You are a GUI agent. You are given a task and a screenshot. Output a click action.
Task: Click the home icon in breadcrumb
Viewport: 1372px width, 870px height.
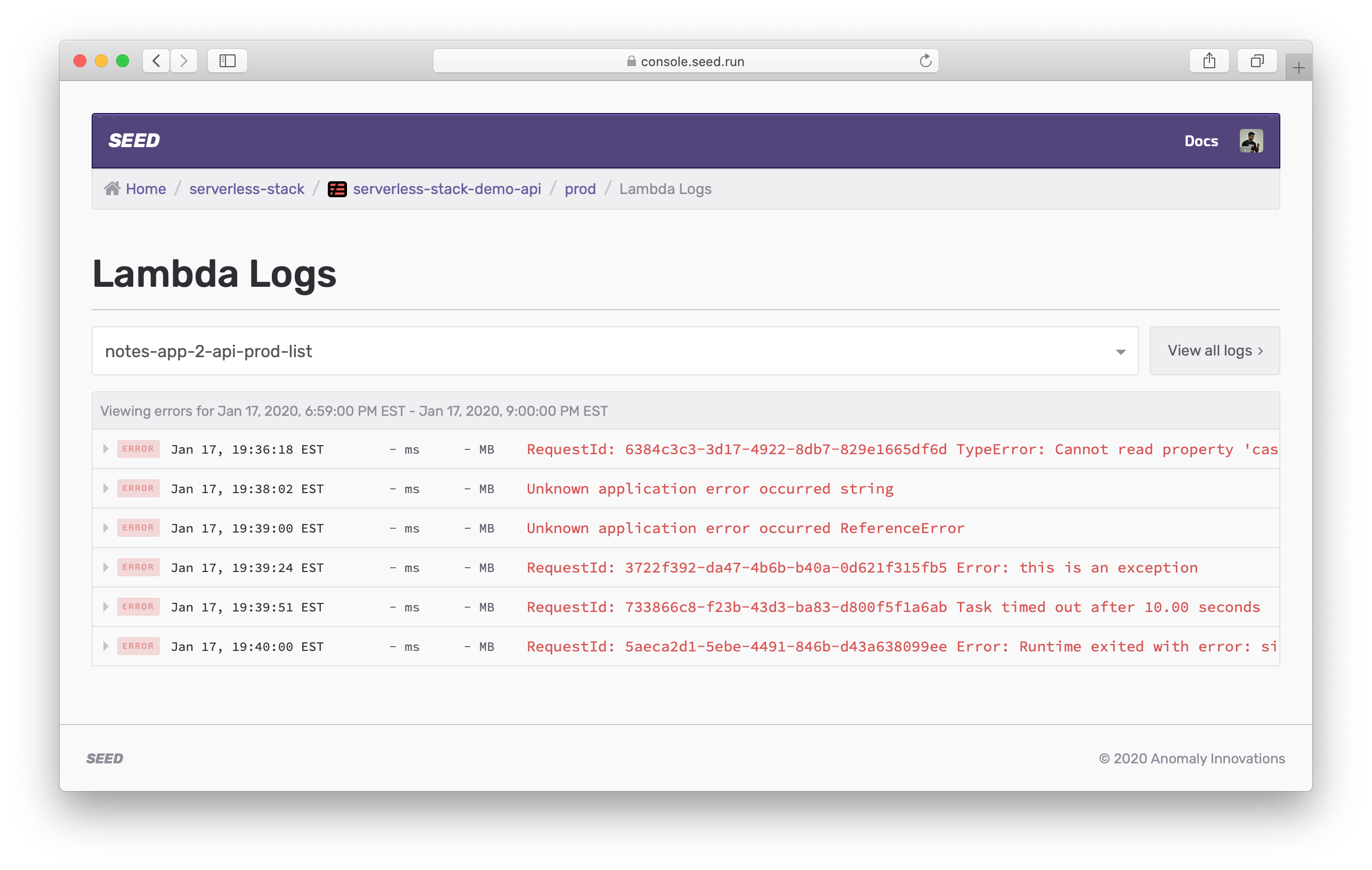(112, 189)
